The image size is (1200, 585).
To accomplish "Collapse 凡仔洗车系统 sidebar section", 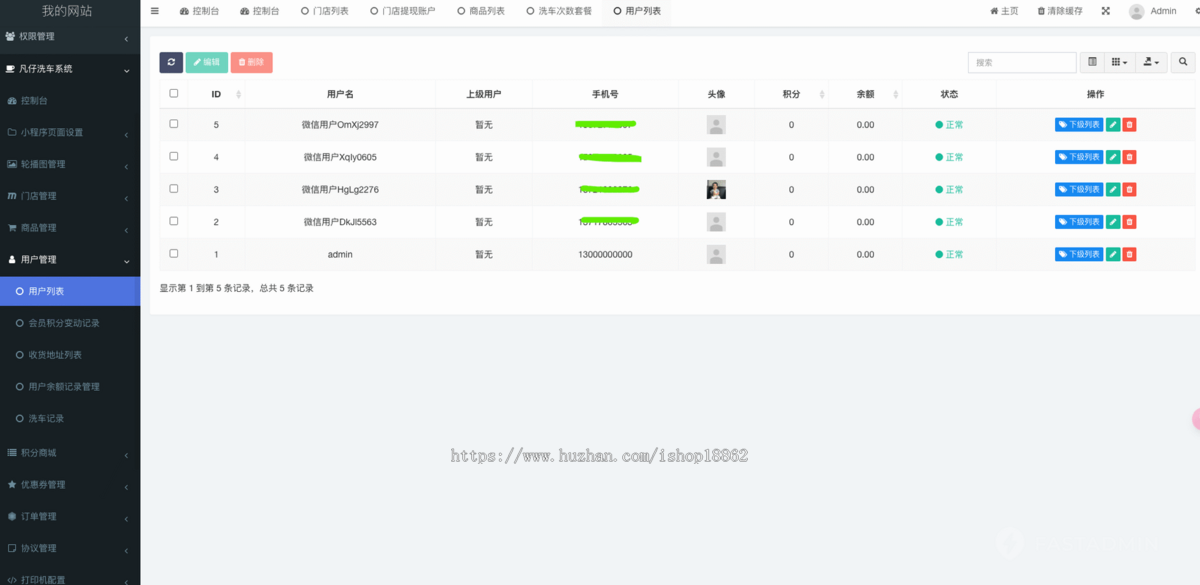I will [70, 69].
